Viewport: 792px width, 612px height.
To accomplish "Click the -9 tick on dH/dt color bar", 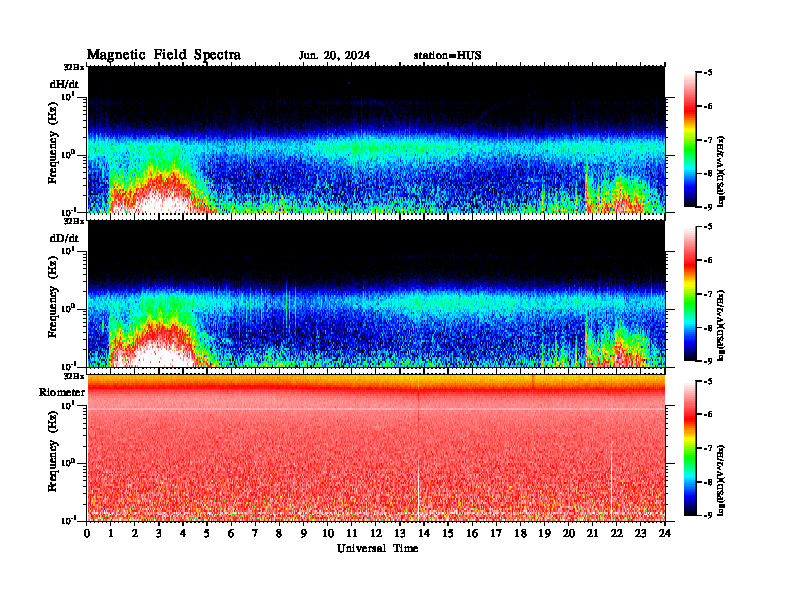I will (708, 207).
